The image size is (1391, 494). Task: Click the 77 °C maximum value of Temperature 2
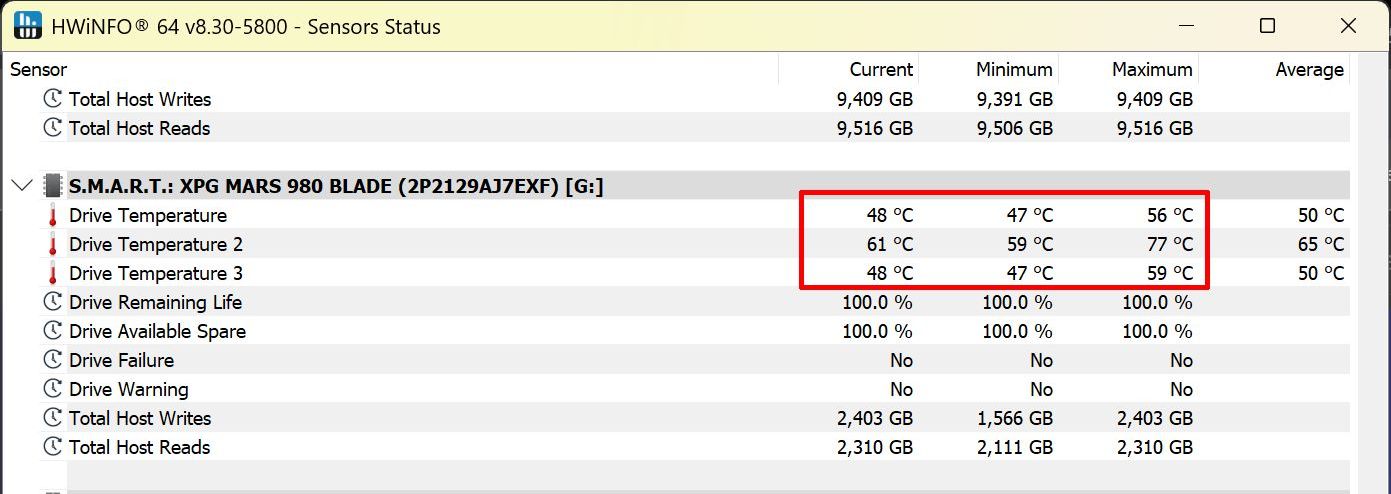1170,244
